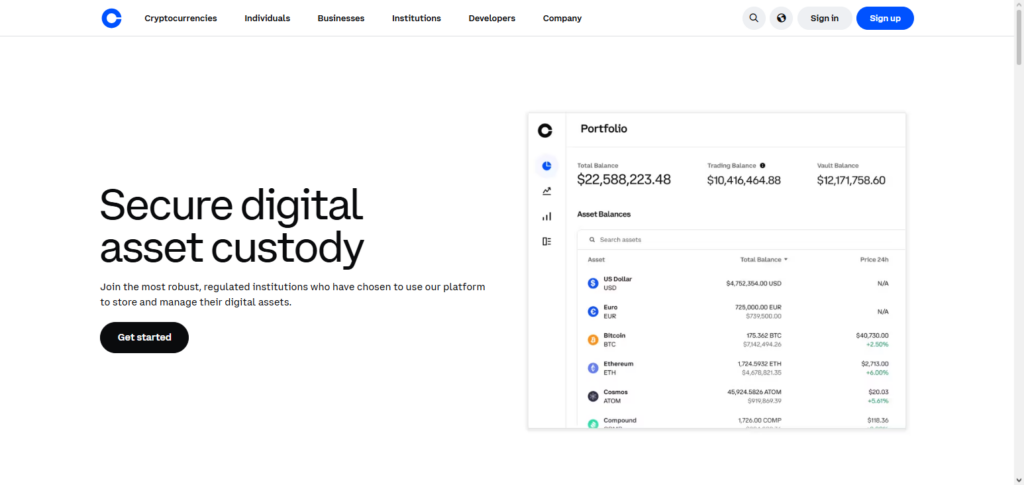The height and width of the screenshot is (485, 1024).
Task: Click the Cosmos asset name
Action: [615, 392]
